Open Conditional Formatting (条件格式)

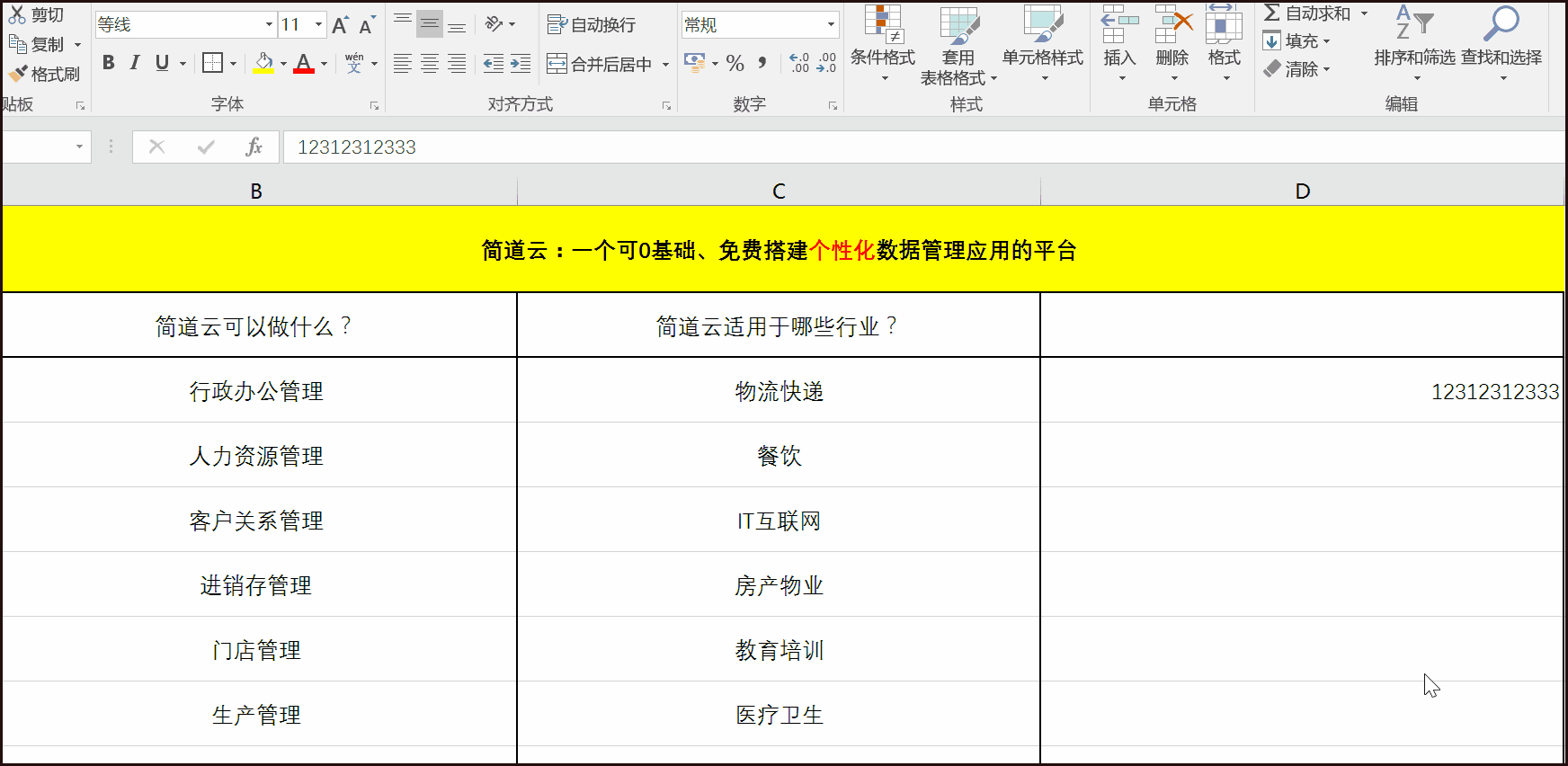point(883,45)
